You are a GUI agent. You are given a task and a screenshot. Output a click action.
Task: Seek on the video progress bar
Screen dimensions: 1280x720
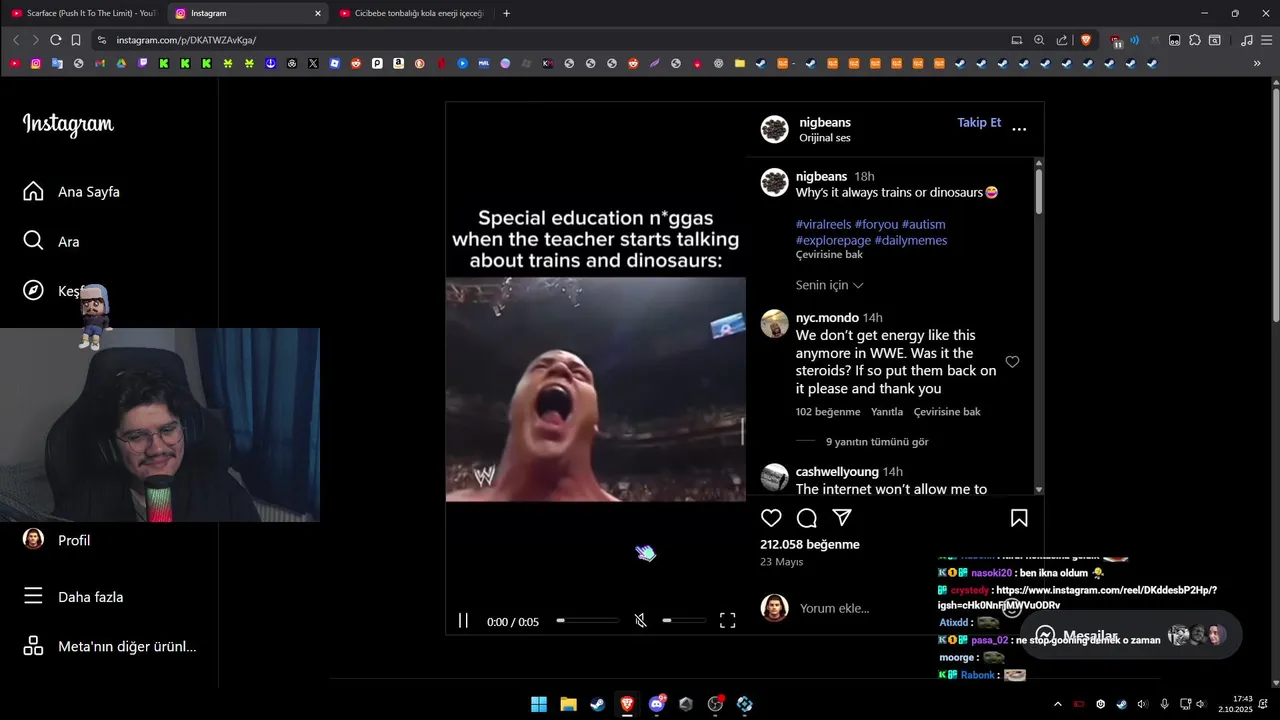point(588,621)
